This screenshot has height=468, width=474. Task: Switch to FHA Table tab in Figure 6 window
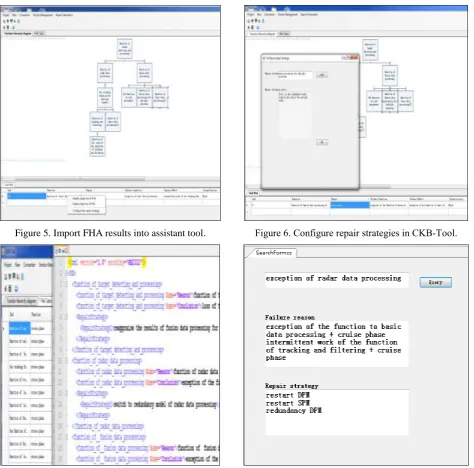(284, 34)
